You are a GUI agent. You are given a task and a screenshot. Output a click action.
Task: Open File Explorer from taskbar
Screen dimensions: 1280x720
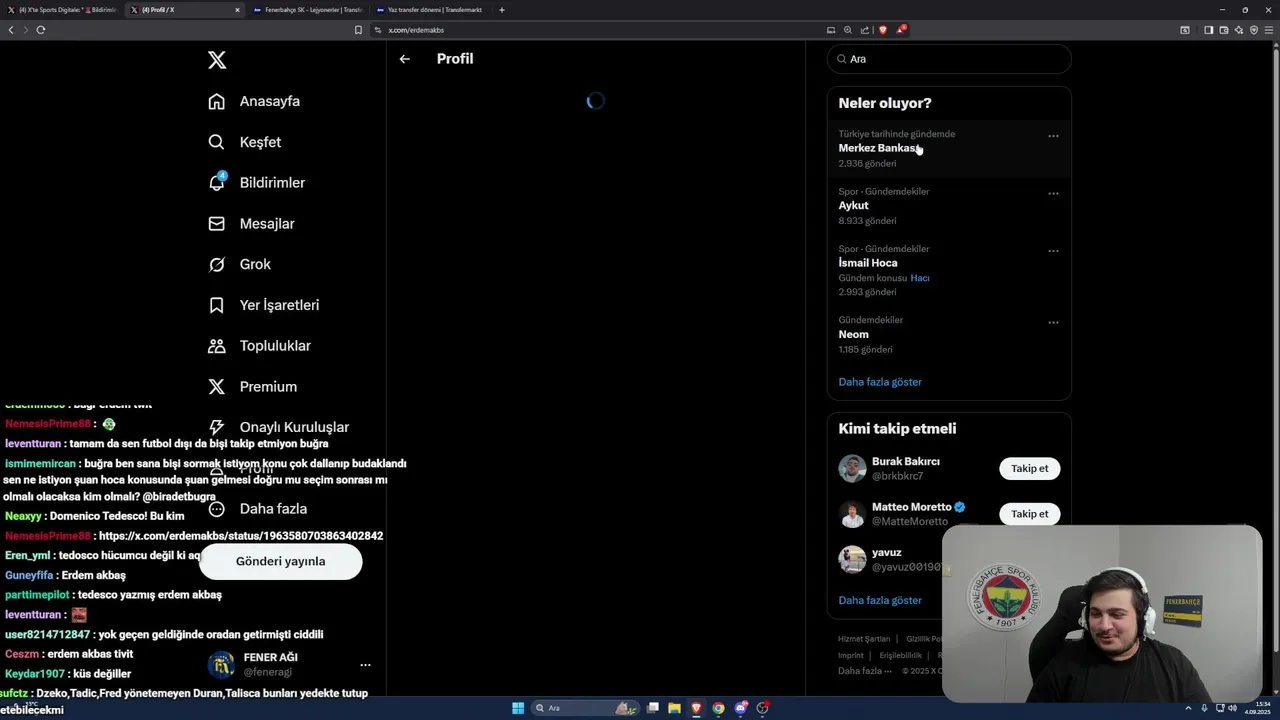click(x=674, y=708)
